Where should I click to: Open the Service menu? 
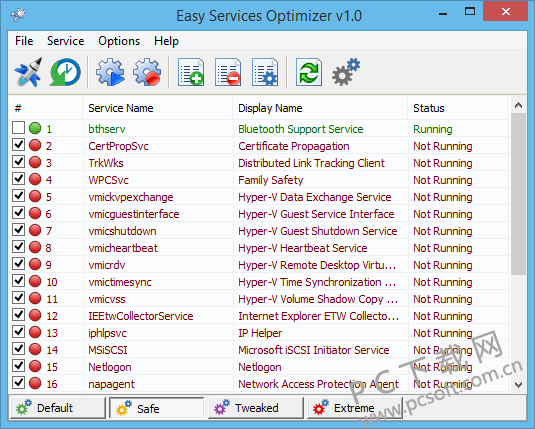point(66,41)
